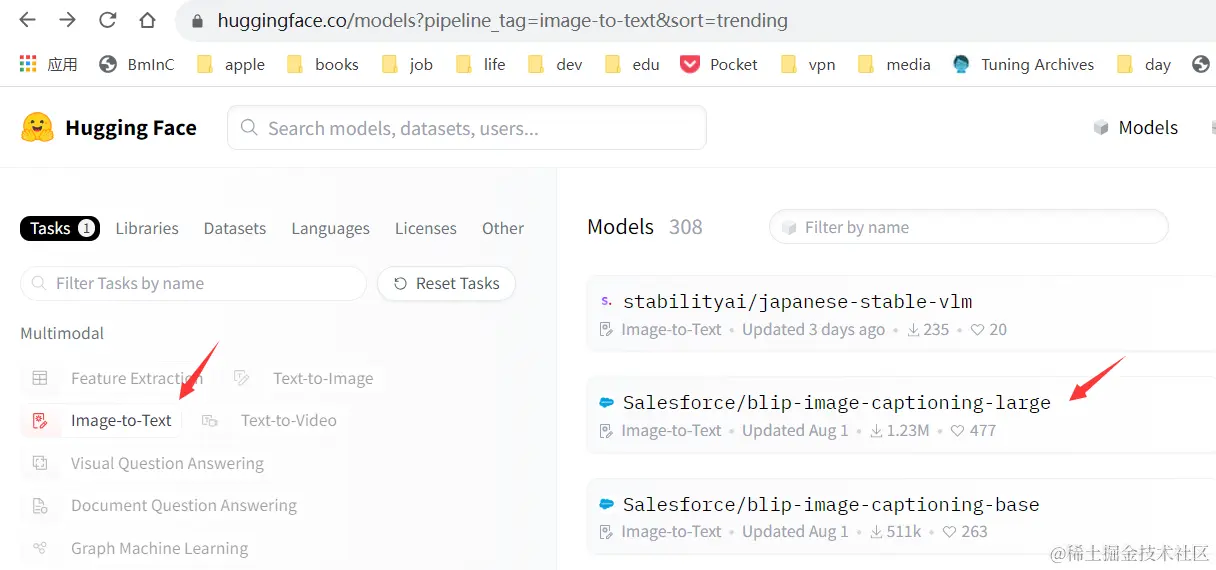Open the stabilityai/japanese-stable-vlm model
Viewport: 1216px width, 570px height.
click(x=797, y=301)
